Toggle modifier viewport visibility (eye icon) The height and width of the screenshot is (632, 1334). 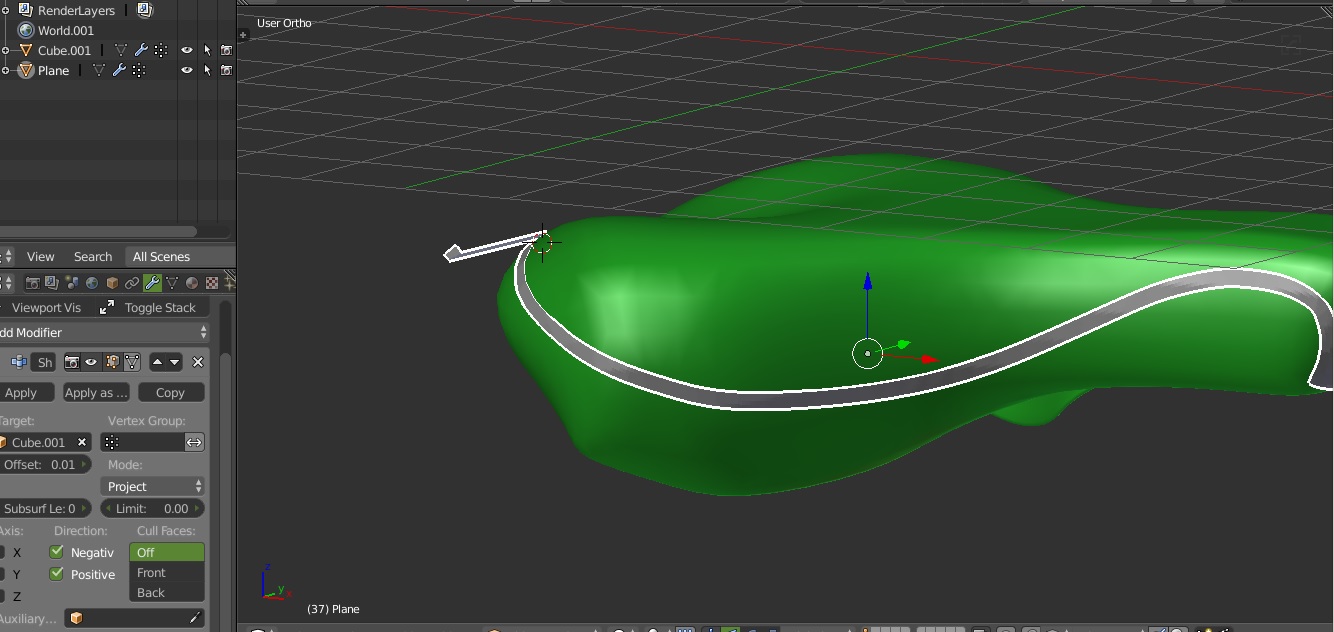[91, 362]
